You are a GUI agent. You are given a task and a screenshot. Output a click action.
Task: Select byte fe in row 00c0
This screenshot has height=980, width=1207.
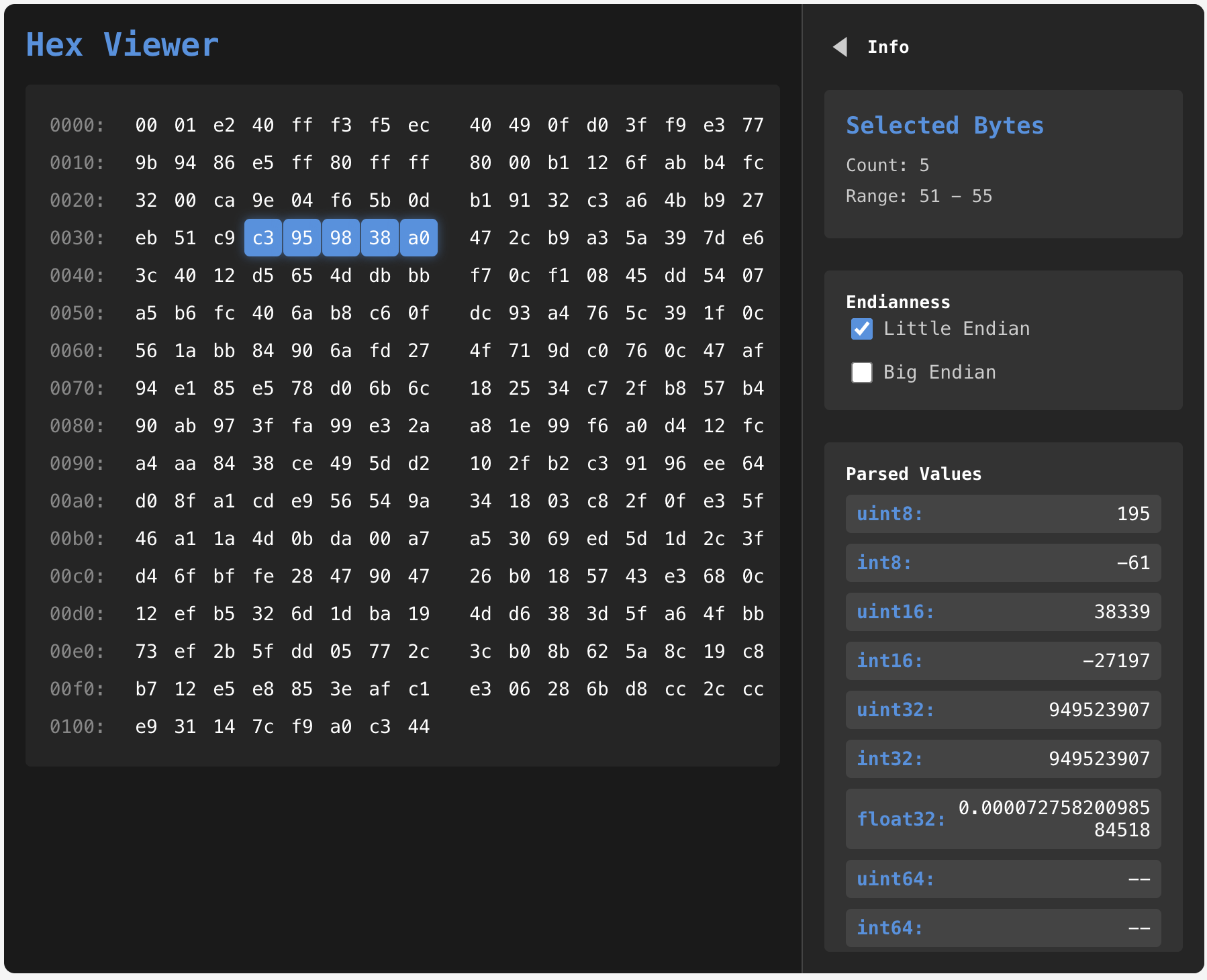263,576
